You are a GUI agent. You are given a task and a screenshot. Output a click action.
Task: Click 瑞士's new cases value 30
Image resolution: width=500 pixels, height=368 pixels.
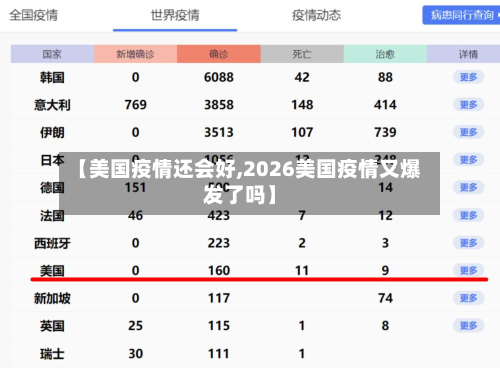[136, 354]
